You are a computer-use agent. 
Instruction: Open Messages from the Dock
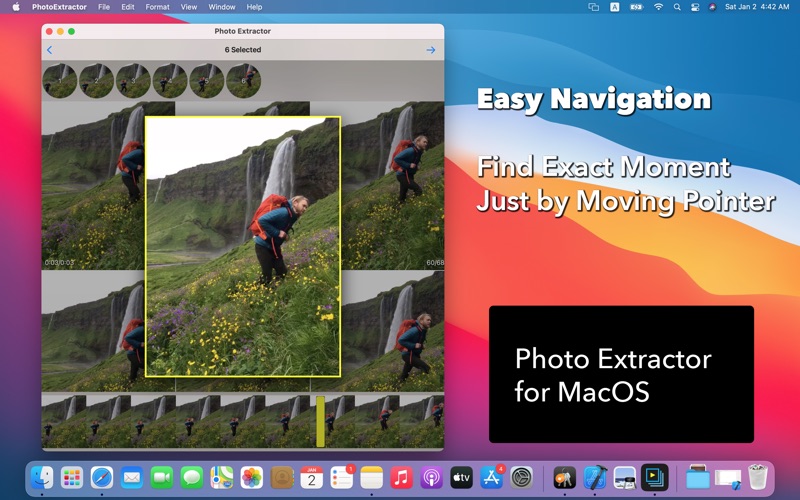coord(192,478)
